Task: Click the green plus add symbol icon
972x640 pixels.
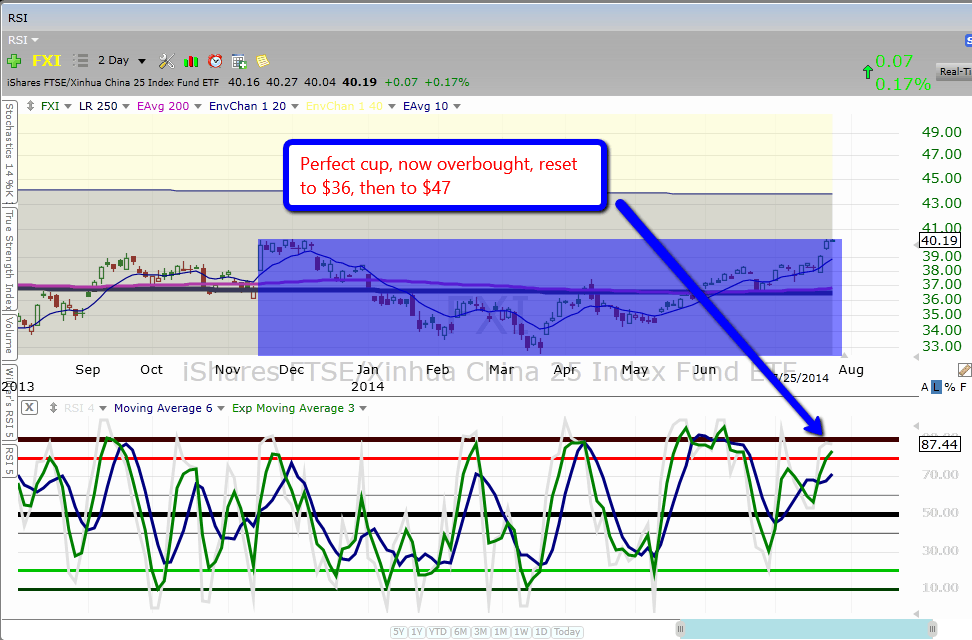Action: pos(14,61)
